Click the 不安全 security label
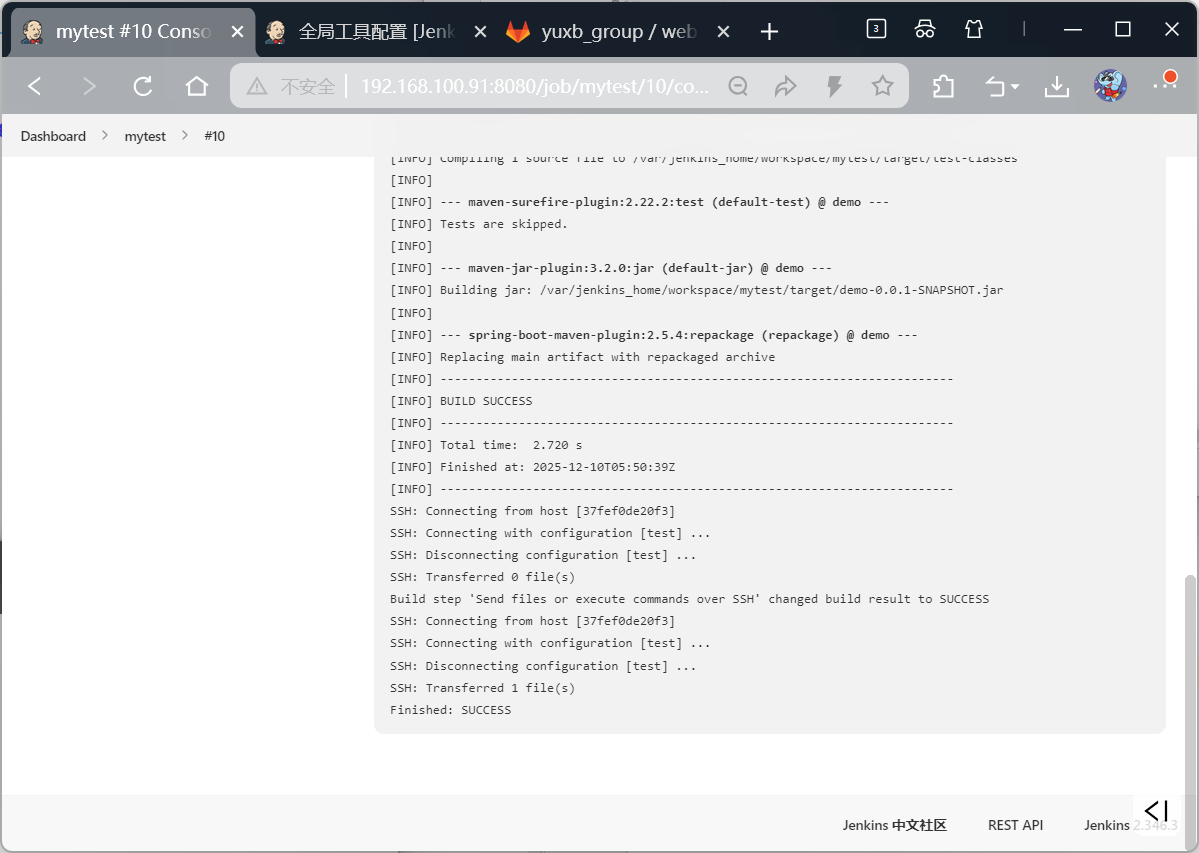This screenshot has width=1199, height=853. pos(307,86)
